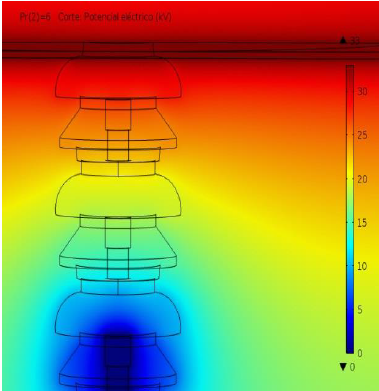Select the horizontal conductor line at top
Image resolution: width=379 pixels, height=391 pixels.
pos(189,51)
